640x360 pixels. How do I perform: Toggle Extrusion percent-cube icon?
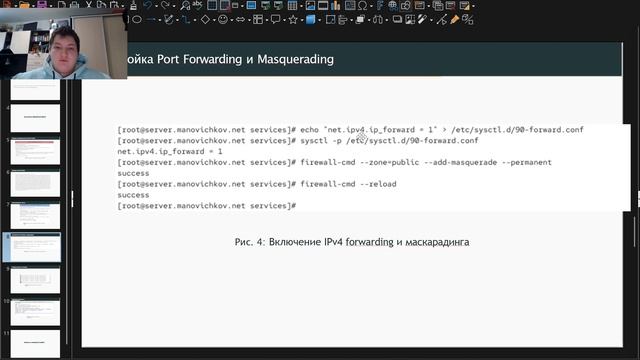(x=467, y=19)
